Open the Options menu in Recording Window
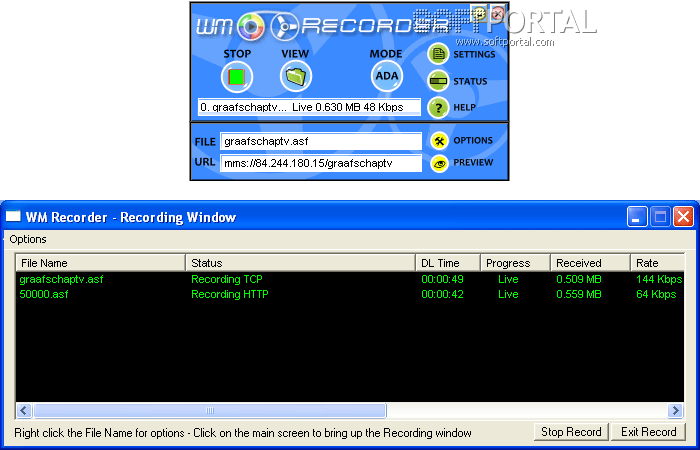The width and height of the screenshot is (700, 450). (x=28, y=239)
